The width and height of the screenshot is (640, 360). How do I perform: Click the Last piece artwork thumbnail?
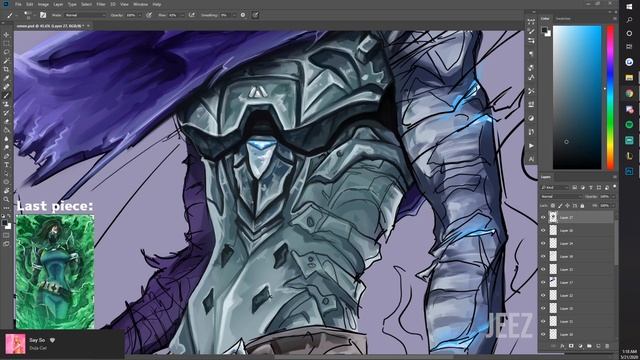[x=55, y=272]
